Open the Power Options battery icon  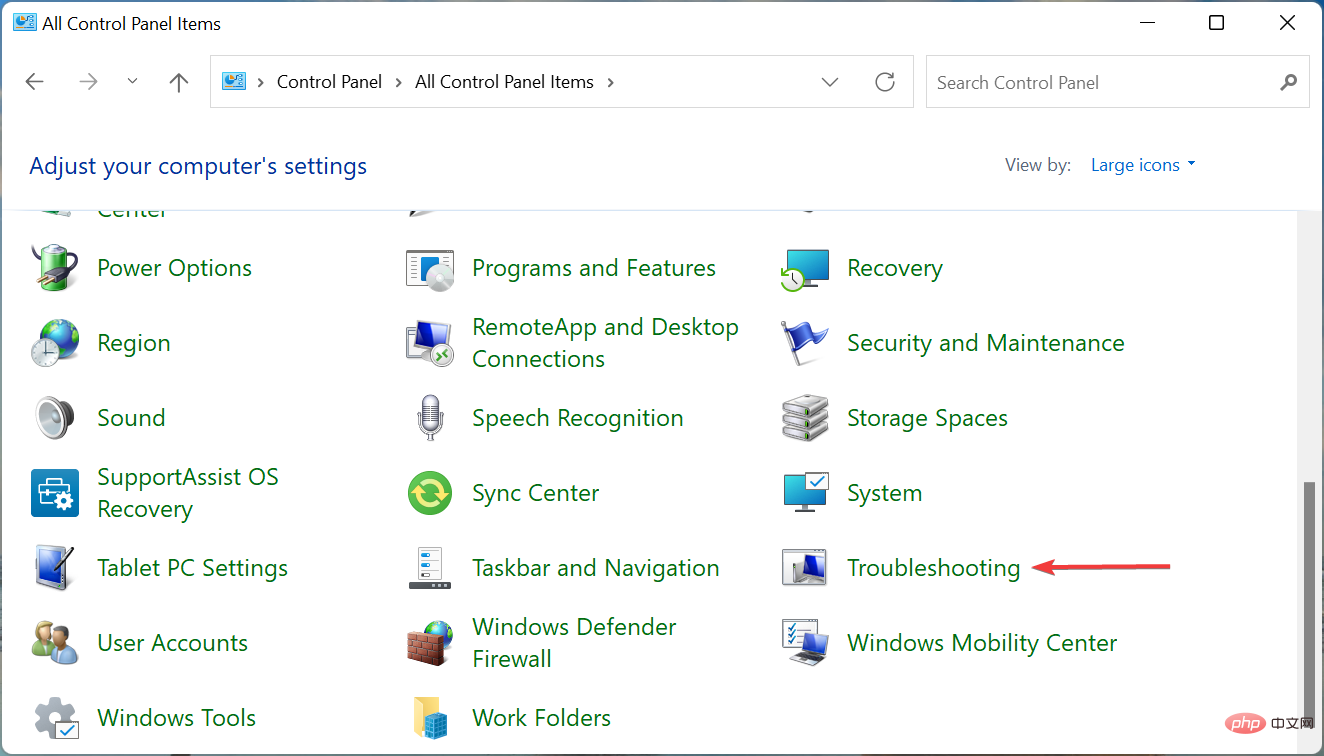click(x=55, y=268)
